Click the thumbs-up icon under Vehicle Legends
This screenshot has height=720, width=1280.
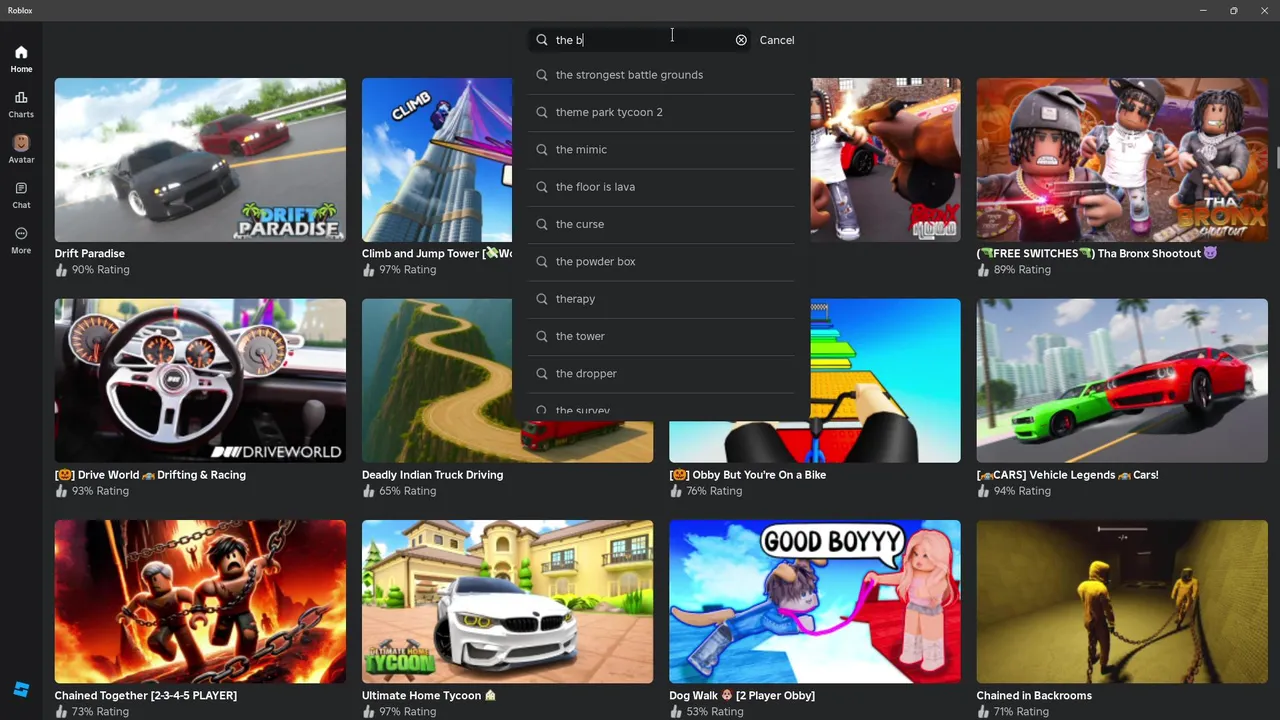(x=984, y=491)
